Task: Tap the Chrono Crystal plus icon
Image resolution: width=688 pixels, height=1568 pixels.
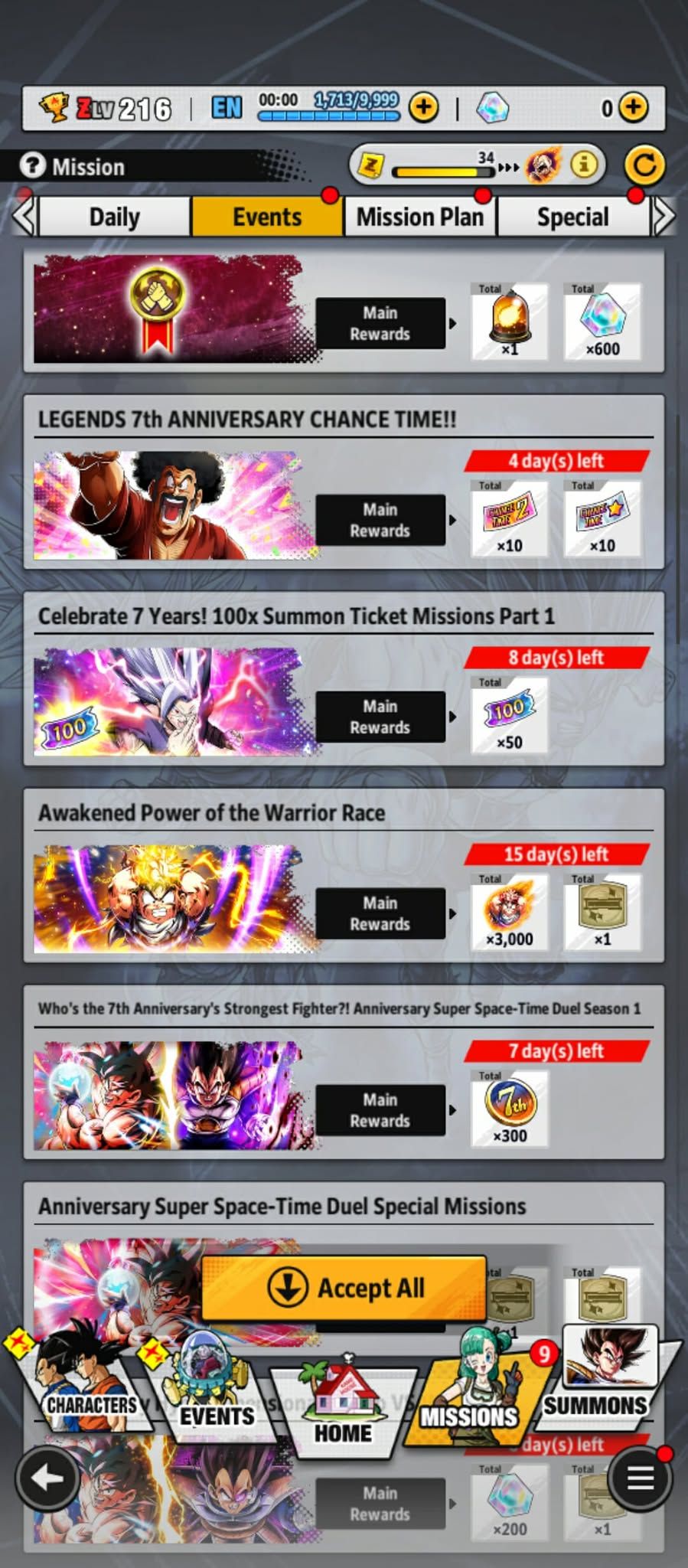Action: tap(633, 108)
